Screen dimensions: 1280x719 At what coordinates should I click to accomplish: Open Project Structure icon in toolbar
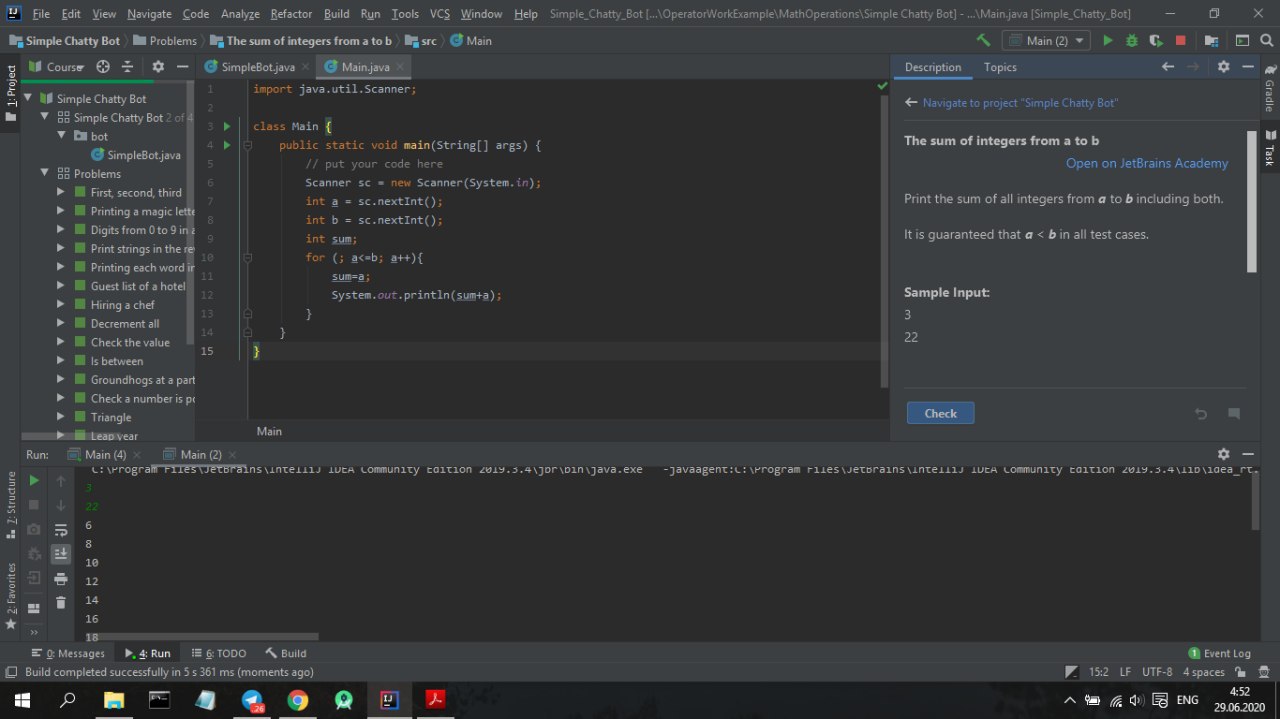[x=1212, y=41]
